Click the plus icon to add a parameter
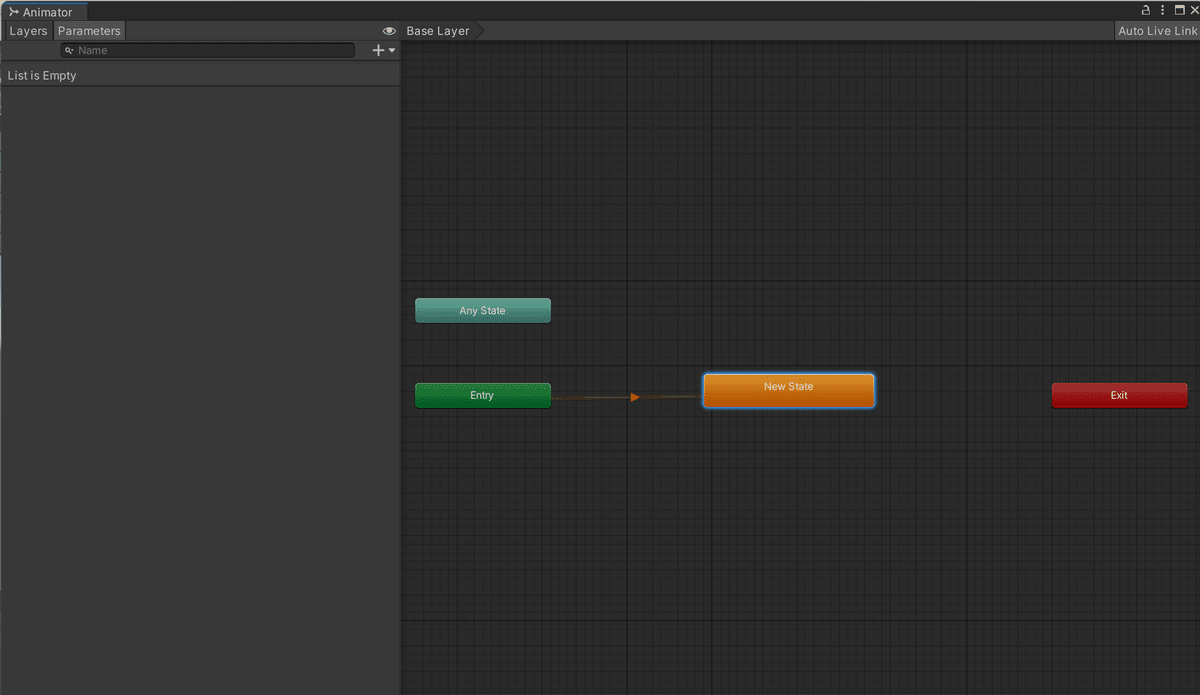 tap(378, 49)
